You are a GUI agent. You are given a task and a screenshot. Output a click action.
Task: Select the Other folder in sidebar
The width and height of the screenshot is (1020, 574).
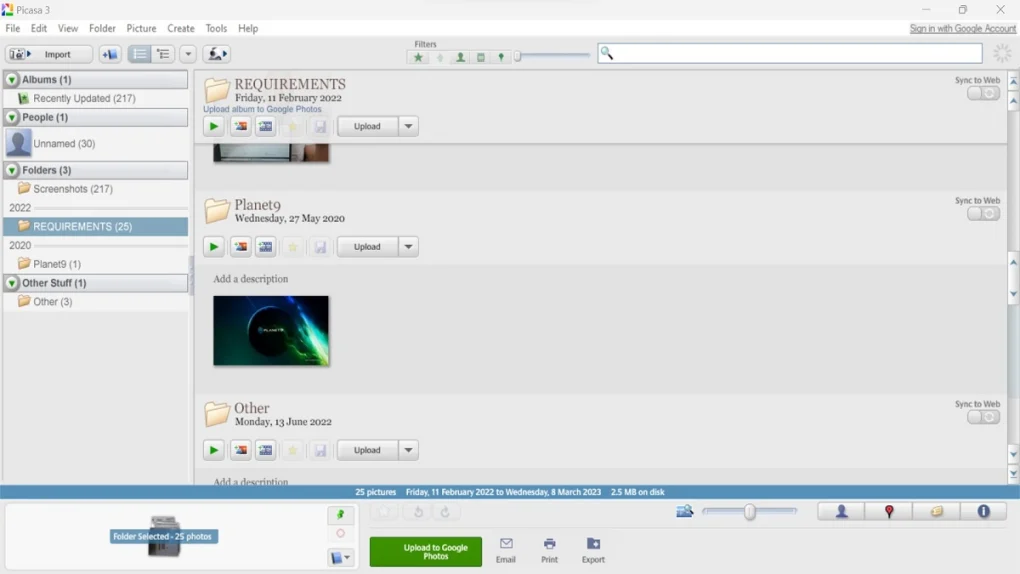tap(52, 302)
